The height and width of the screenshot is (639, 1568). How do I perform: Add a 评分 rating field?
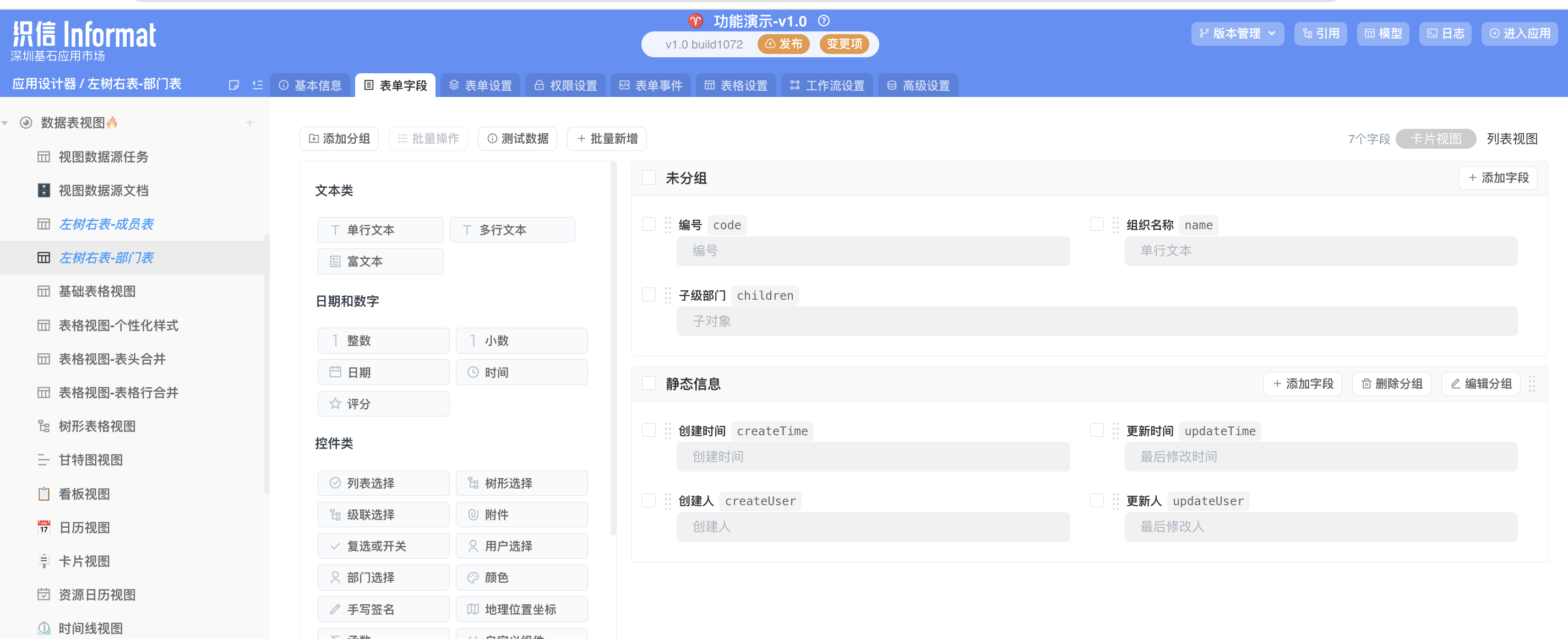[x=383, y=403]
